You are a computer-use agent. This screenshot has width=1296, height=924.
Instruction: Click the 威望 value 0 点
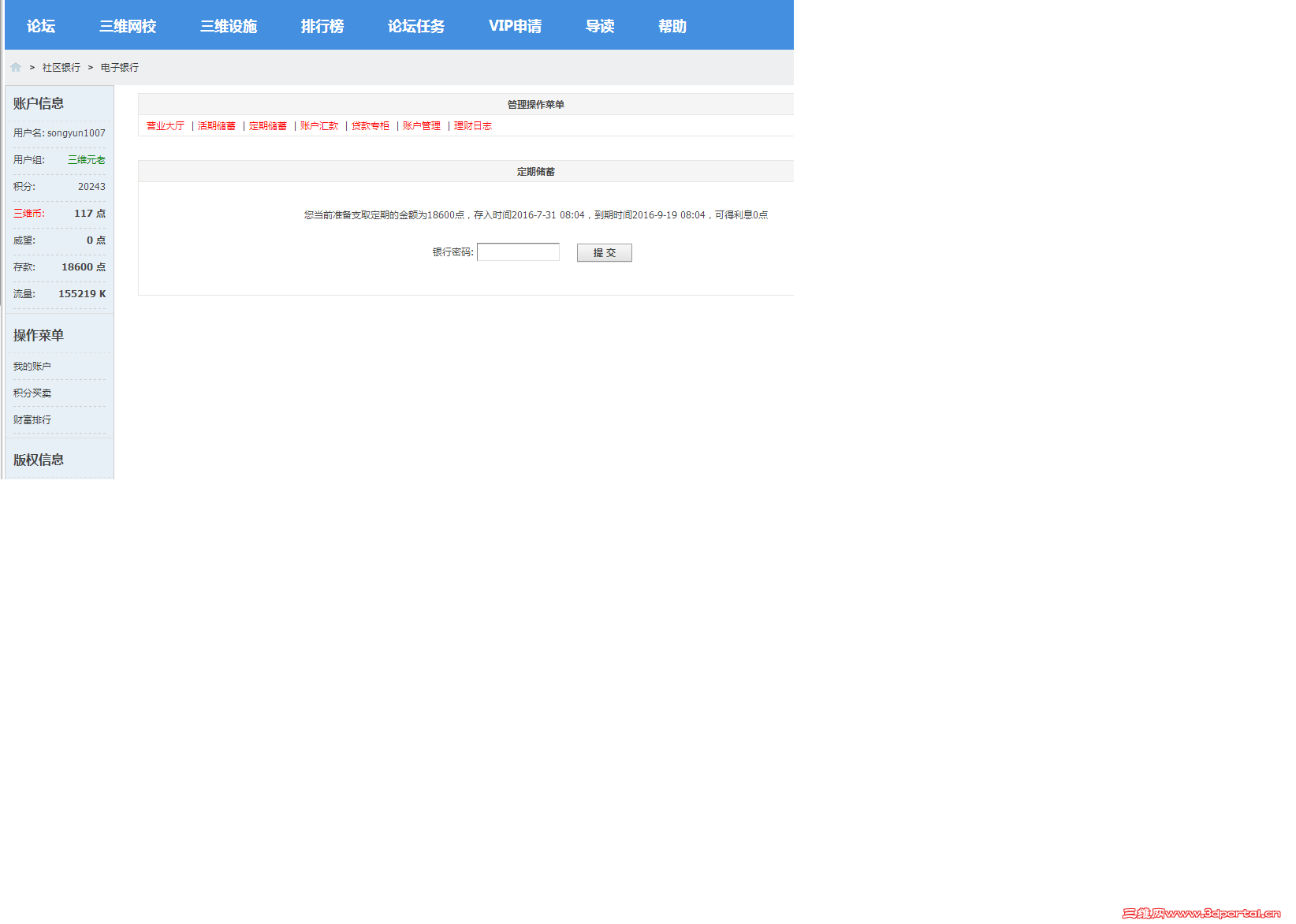click(96, 240)
